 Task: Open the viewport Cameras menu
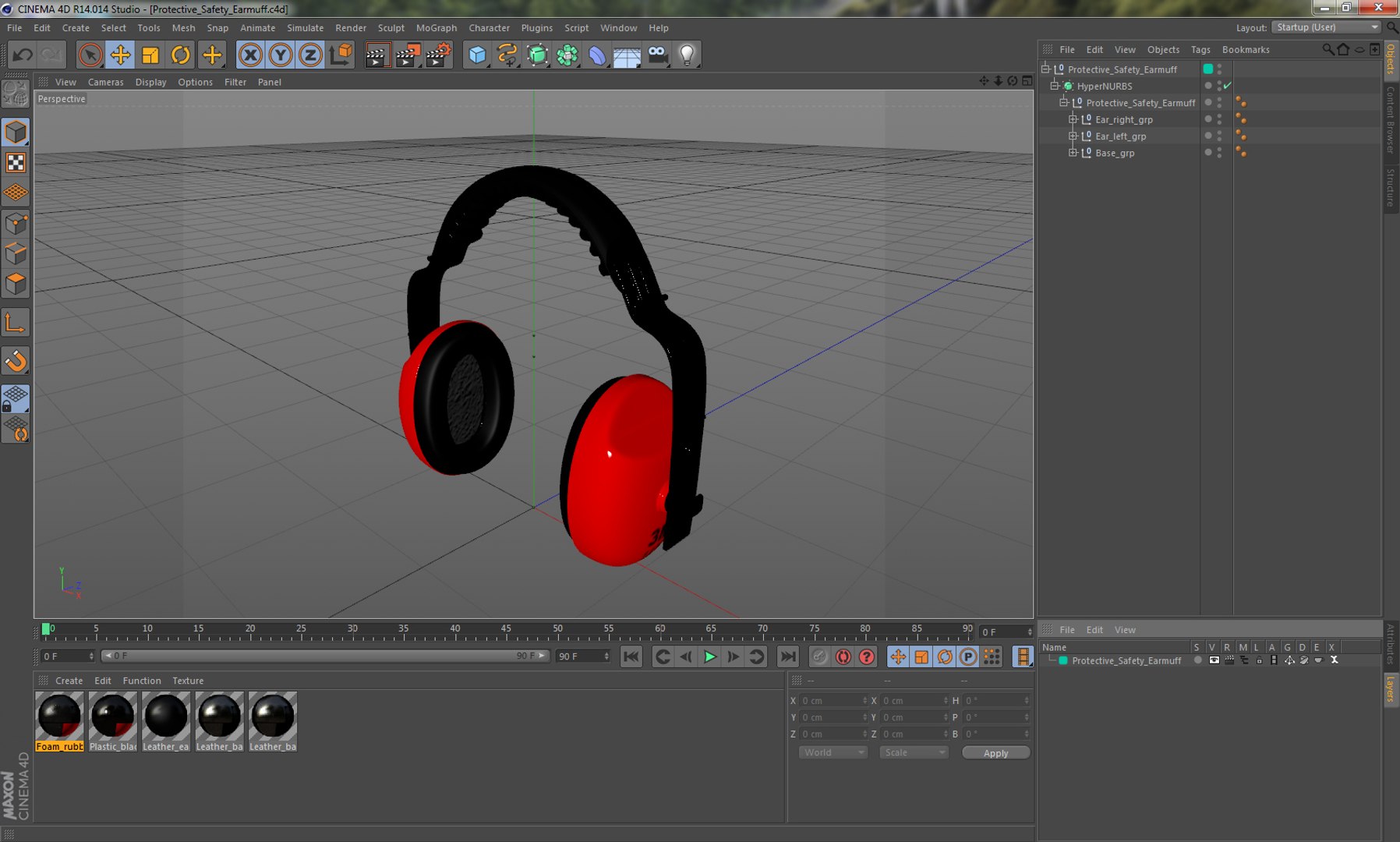click(x=105, y=82)
